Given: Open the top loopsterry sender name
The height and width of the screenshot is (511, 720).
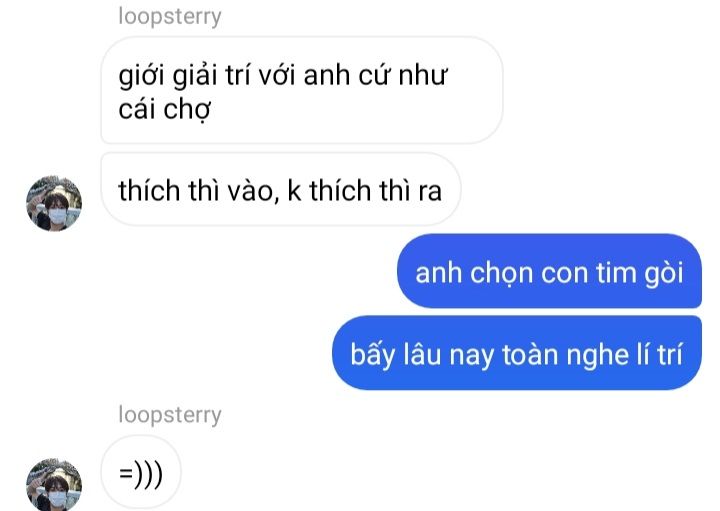Looking at the screenshot, I should [170, 17].
